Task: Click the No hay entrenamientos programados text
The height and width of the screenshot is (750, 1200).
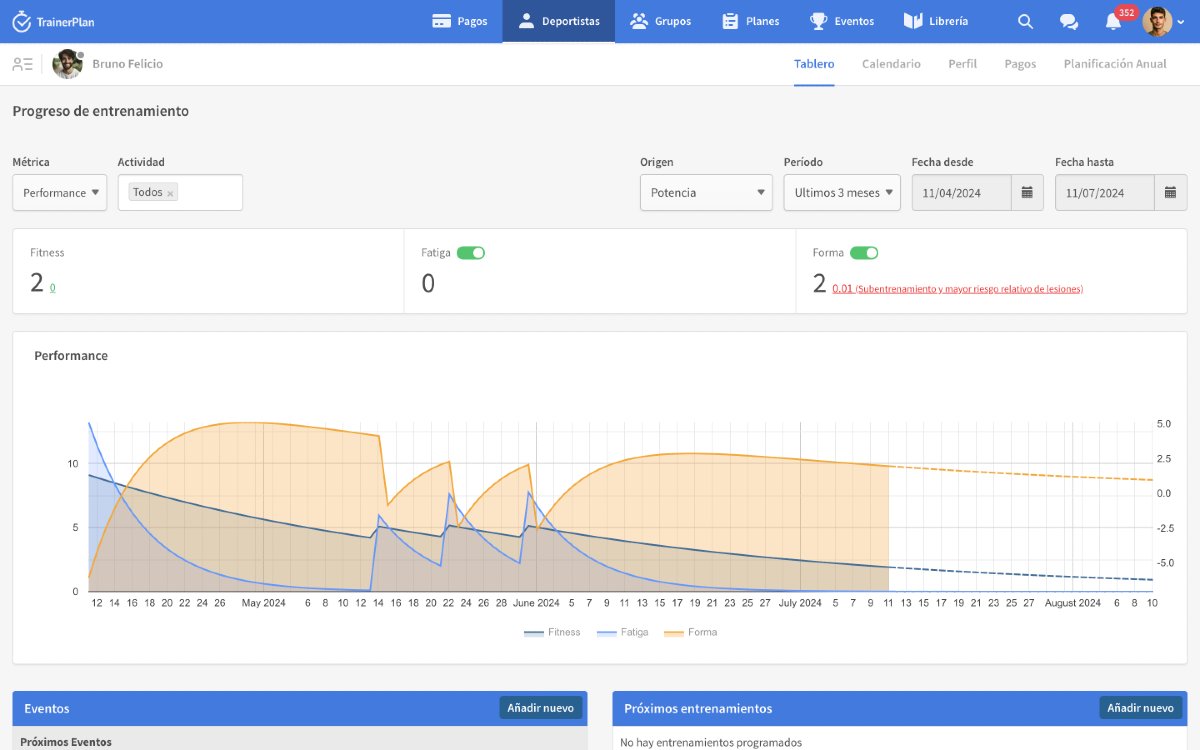Action: (711, 743)
